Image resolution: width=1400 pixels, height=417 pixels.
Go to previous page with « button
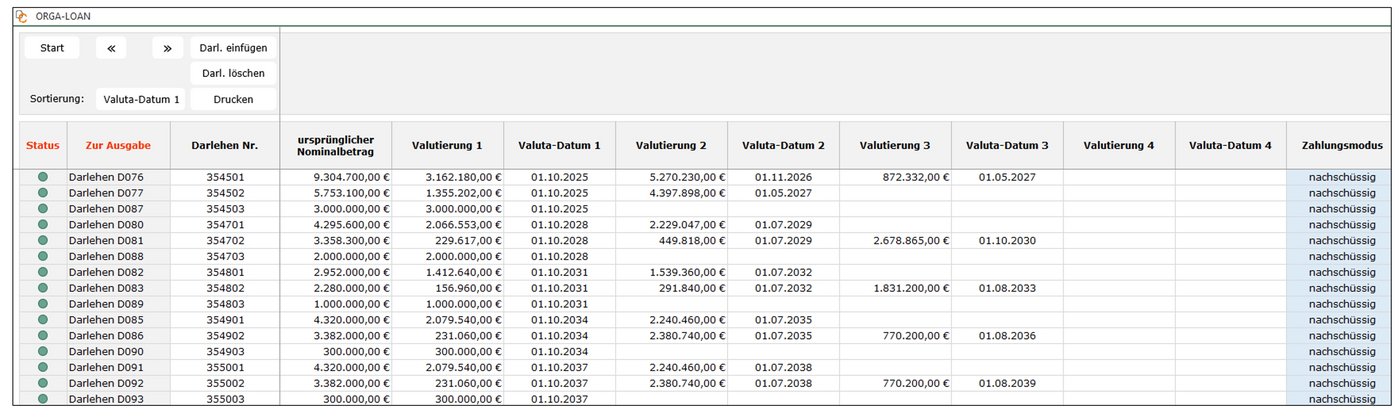click(x=111, y=48)
